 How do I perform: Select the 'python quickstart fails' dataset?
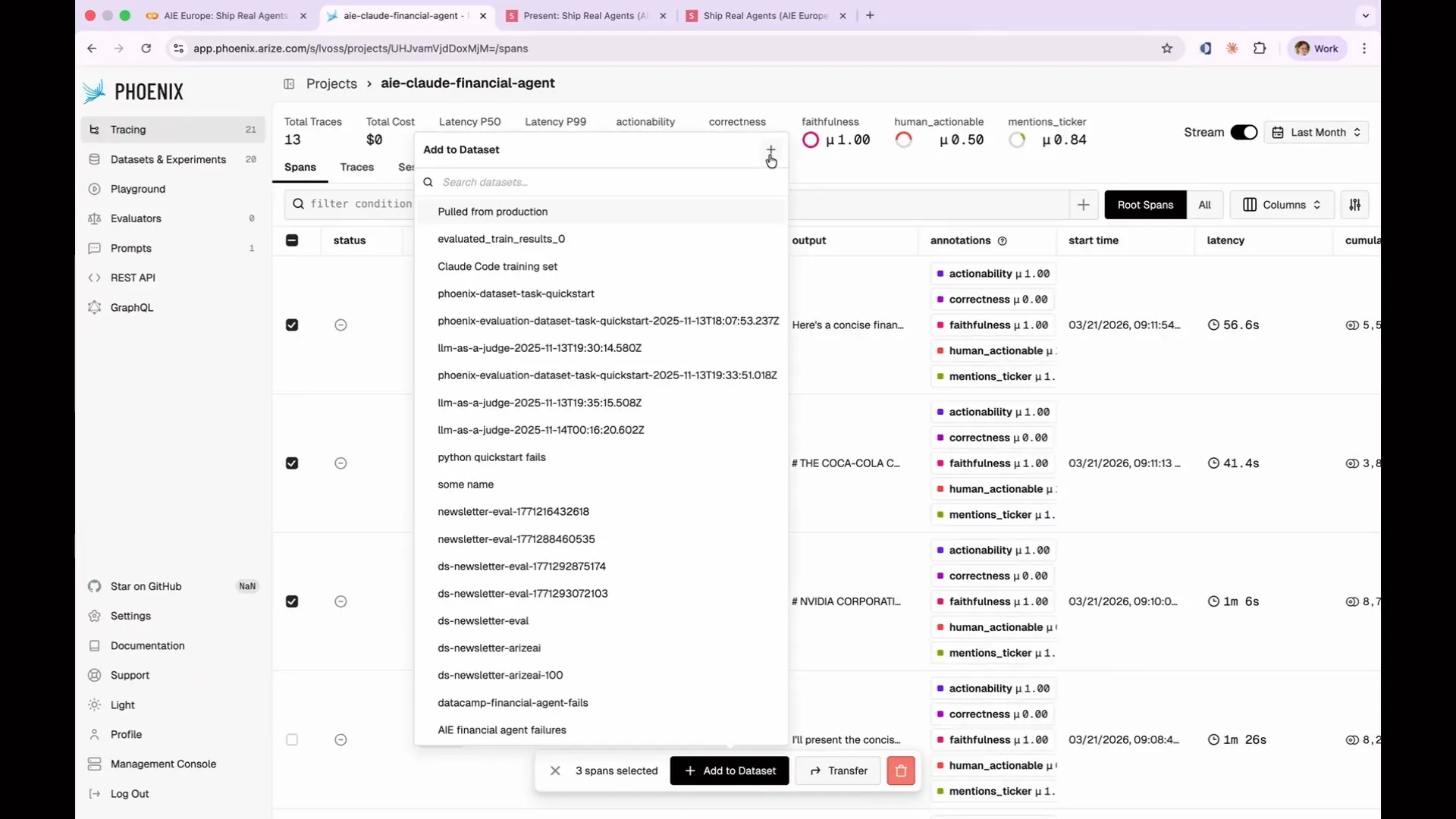pyautogui.click(x=601, y=457)
